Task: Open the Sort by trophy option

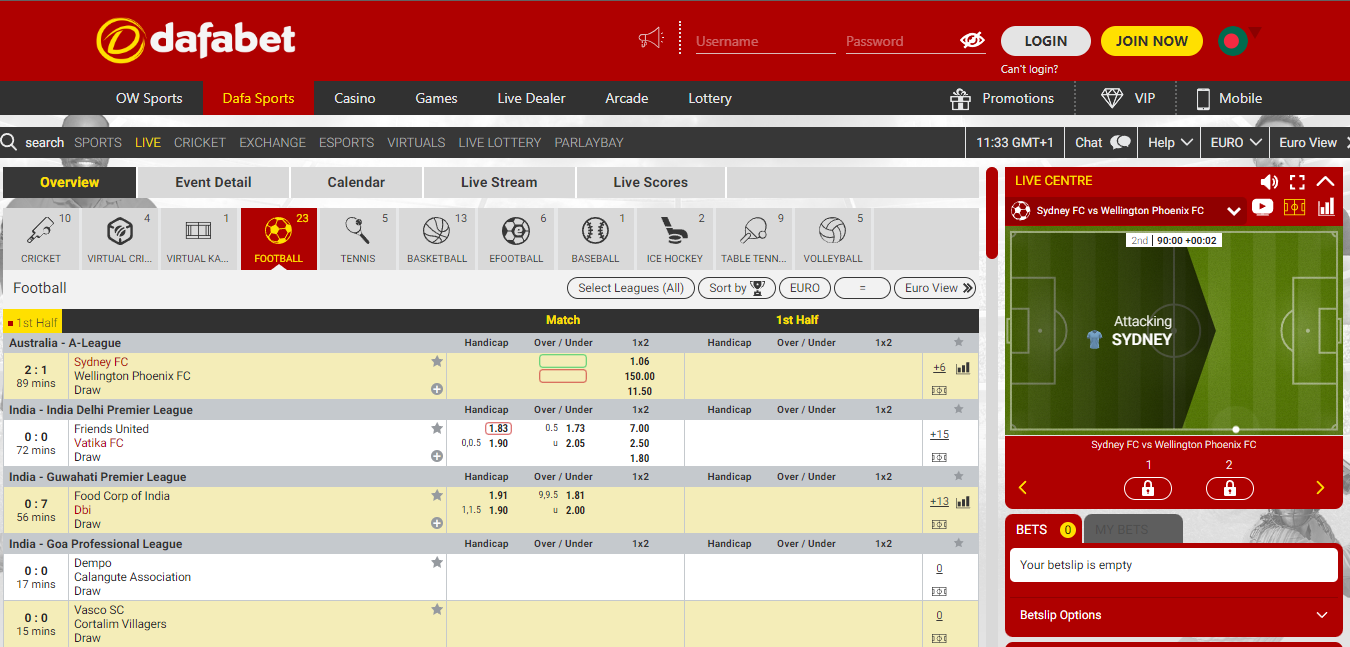Action: point(737,288)
